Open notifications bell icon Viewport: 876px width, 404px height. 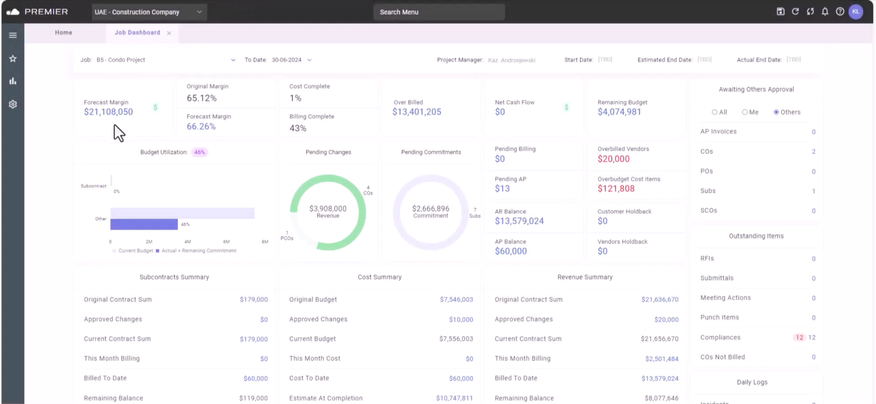click(x=825, y=12)
